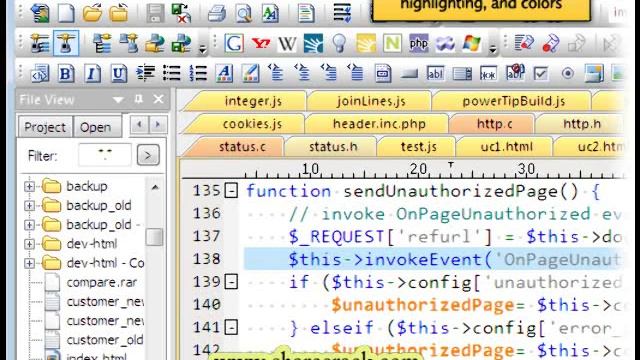Insert an HTML radio button element icon
The image size is (640, 360).
567,73
